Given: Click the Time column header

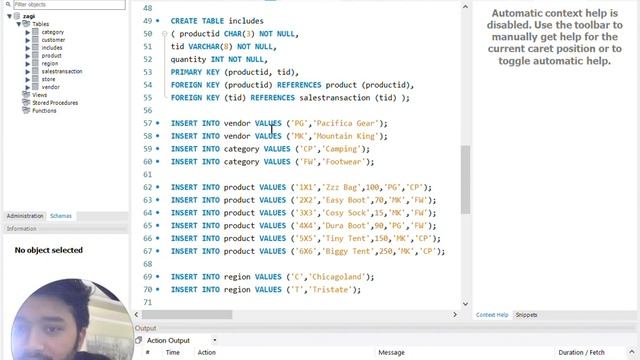Looking at the screenshot, I should [173, 353].
